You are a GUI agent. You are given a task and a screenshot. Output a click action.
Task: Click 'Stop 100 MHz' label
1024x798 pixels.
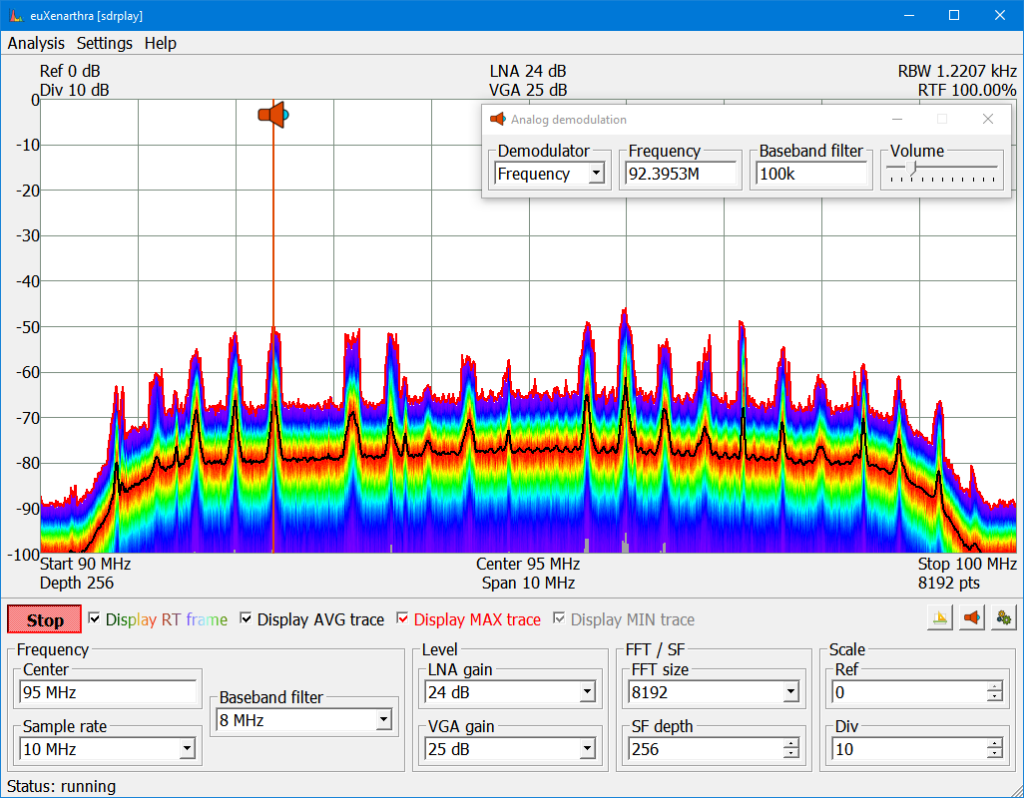click(x=967, y=564)
